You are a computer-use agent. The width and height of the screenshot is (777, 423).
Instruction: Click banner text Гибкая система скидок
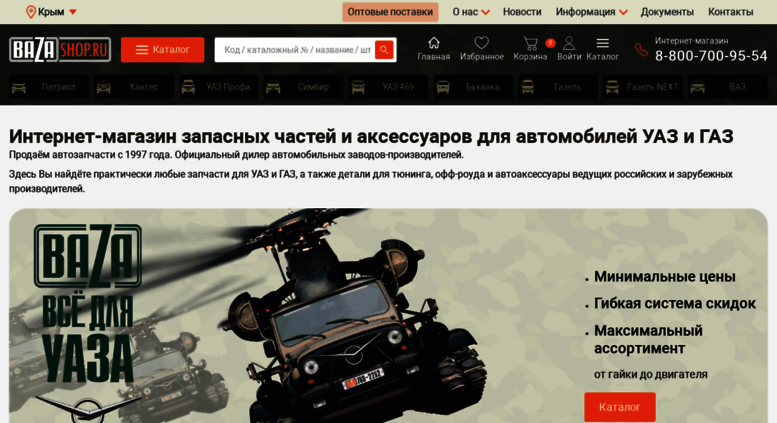[674, 303]
